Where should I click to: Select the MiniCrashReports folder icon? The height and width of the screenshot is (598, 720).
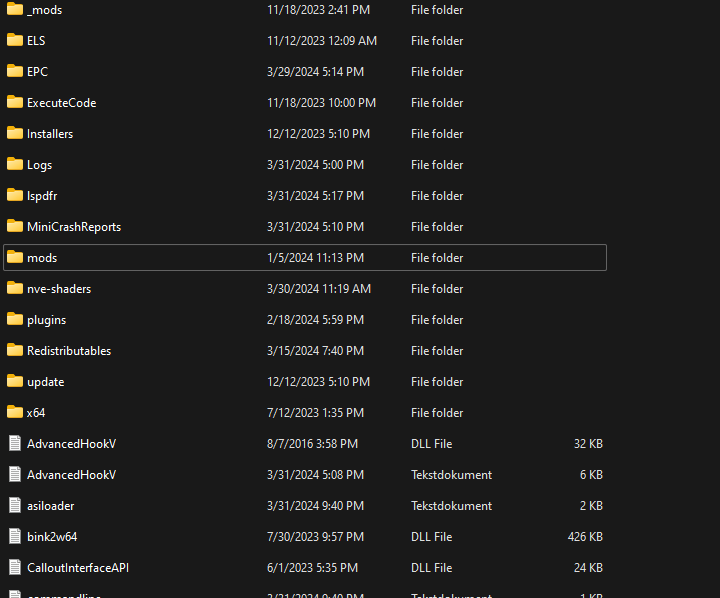(x=14, y=227)
